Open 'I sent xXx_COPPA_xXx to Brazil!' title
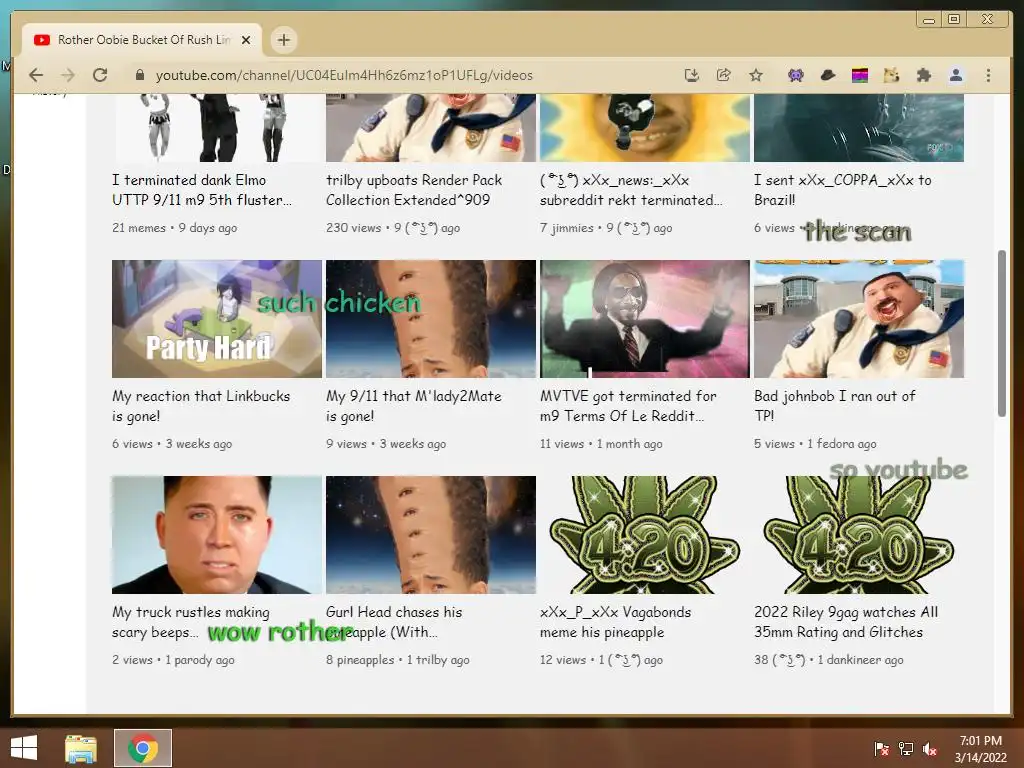1024x768 pixels. (x=842, y=190)
